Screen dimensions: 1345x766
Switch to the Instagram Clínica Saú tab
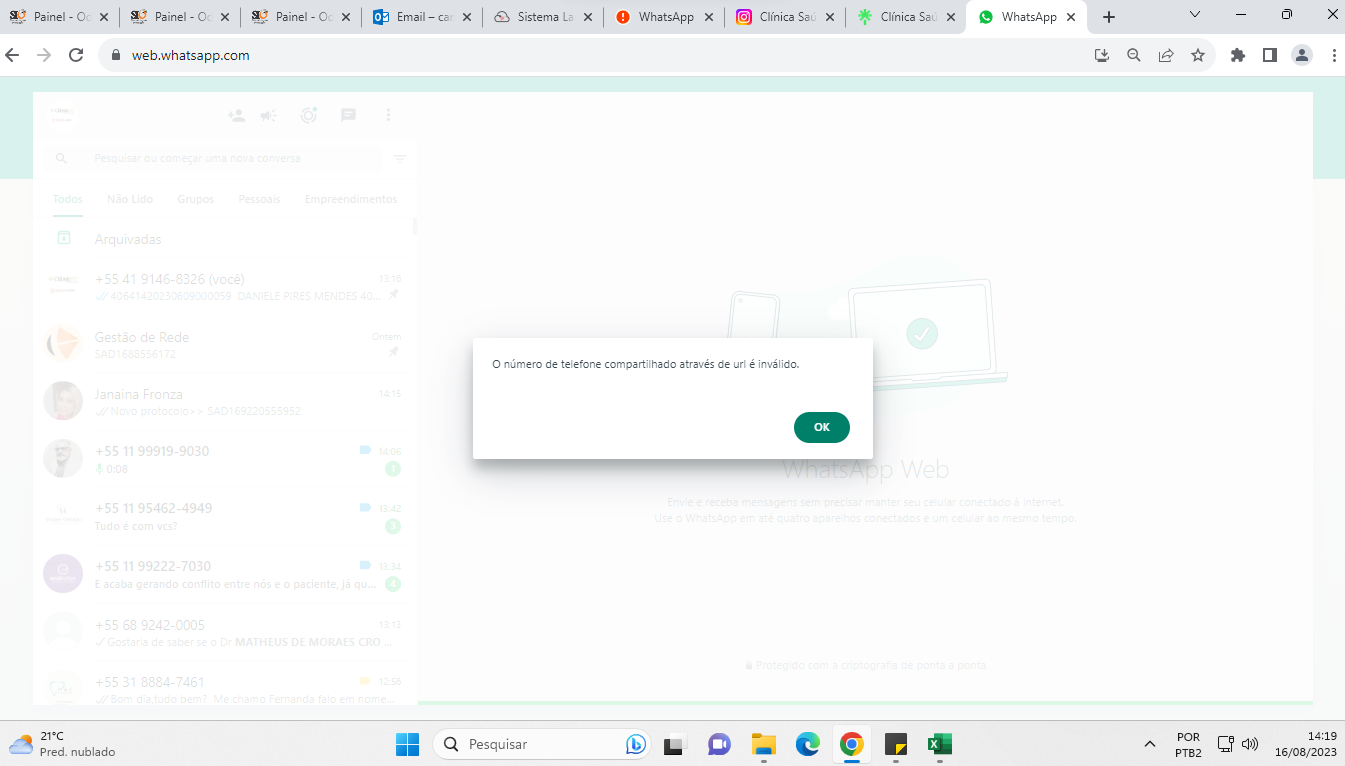click(784, 17)
